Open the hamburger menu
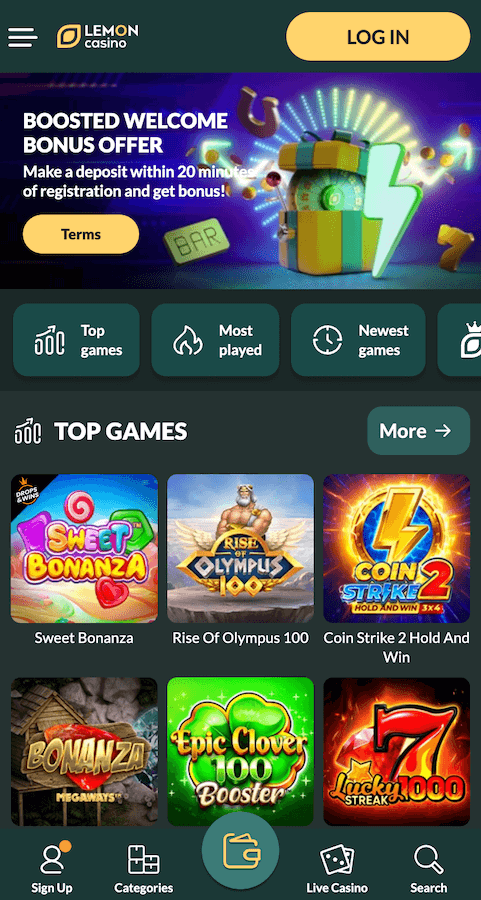Image resolution: width=481 pixels, height=900 pixels. tap(22, 37)
